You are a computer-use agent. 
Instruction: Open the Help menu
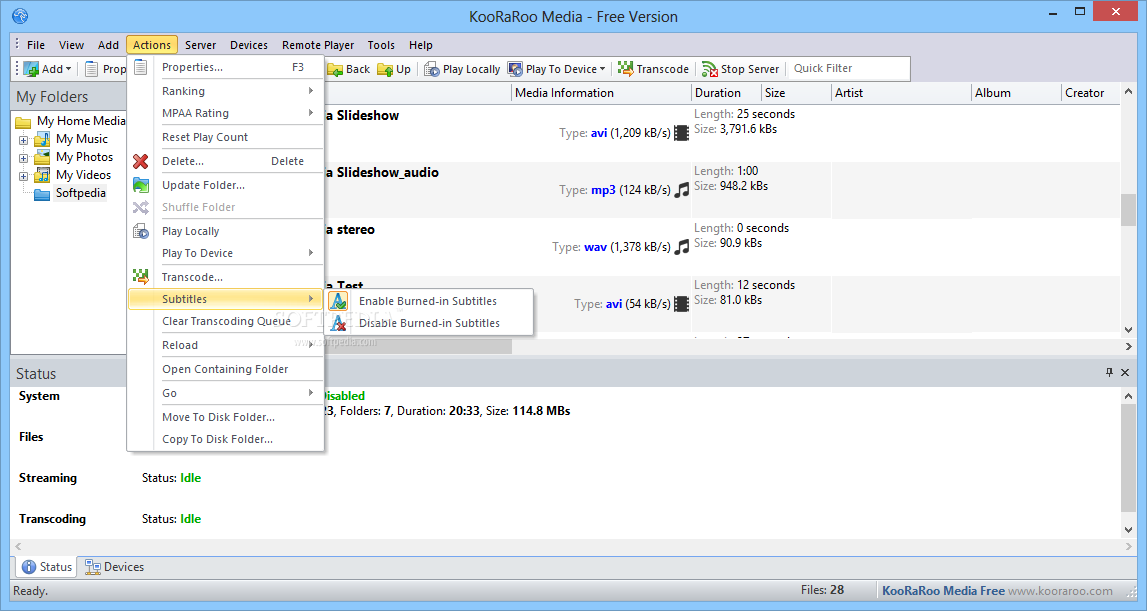(421, 45)
